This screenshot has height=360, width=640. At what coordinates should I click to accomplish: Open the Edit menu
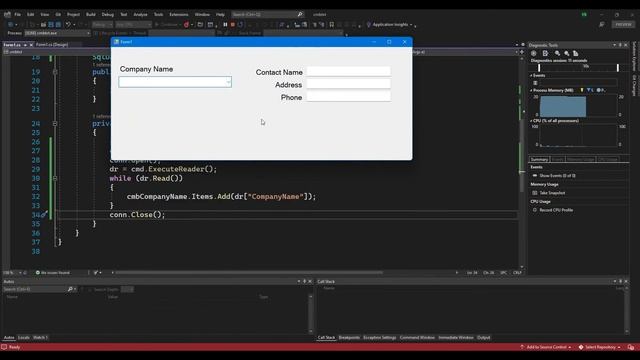(31, 14)
